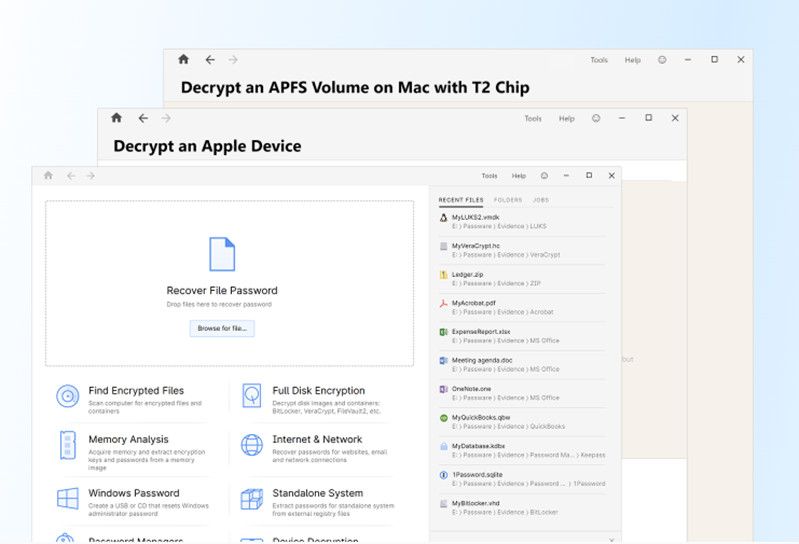This screenshot has width=799, height=544.
Task: Click the Standalone System cube icon
Action: click(x=252, y=499)
